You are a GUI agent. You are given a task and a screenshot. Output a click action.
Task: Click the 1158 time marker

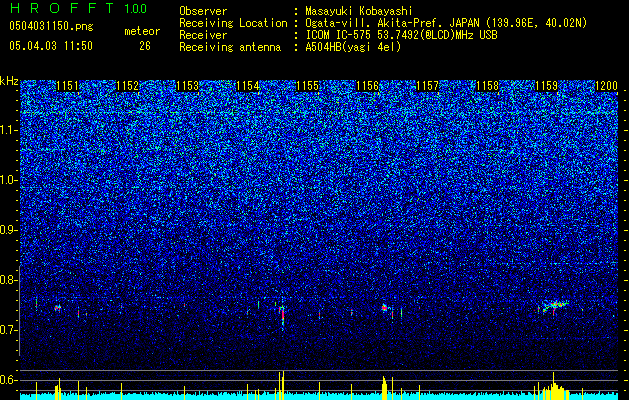pos(487,86)
